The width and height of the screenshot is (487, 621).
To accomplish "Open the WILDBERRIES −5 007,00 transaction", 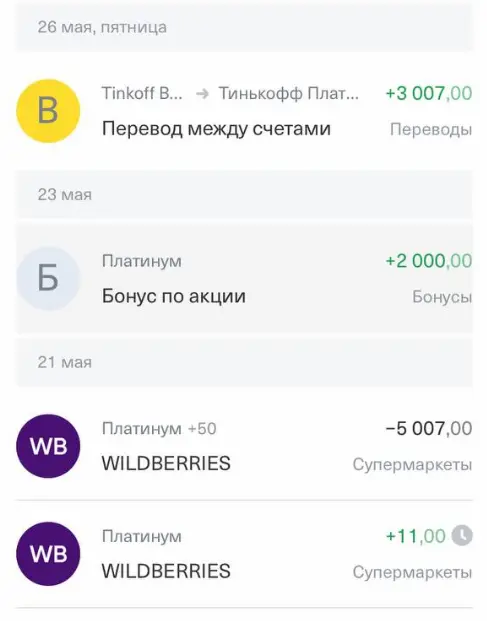I will point(244,446).
